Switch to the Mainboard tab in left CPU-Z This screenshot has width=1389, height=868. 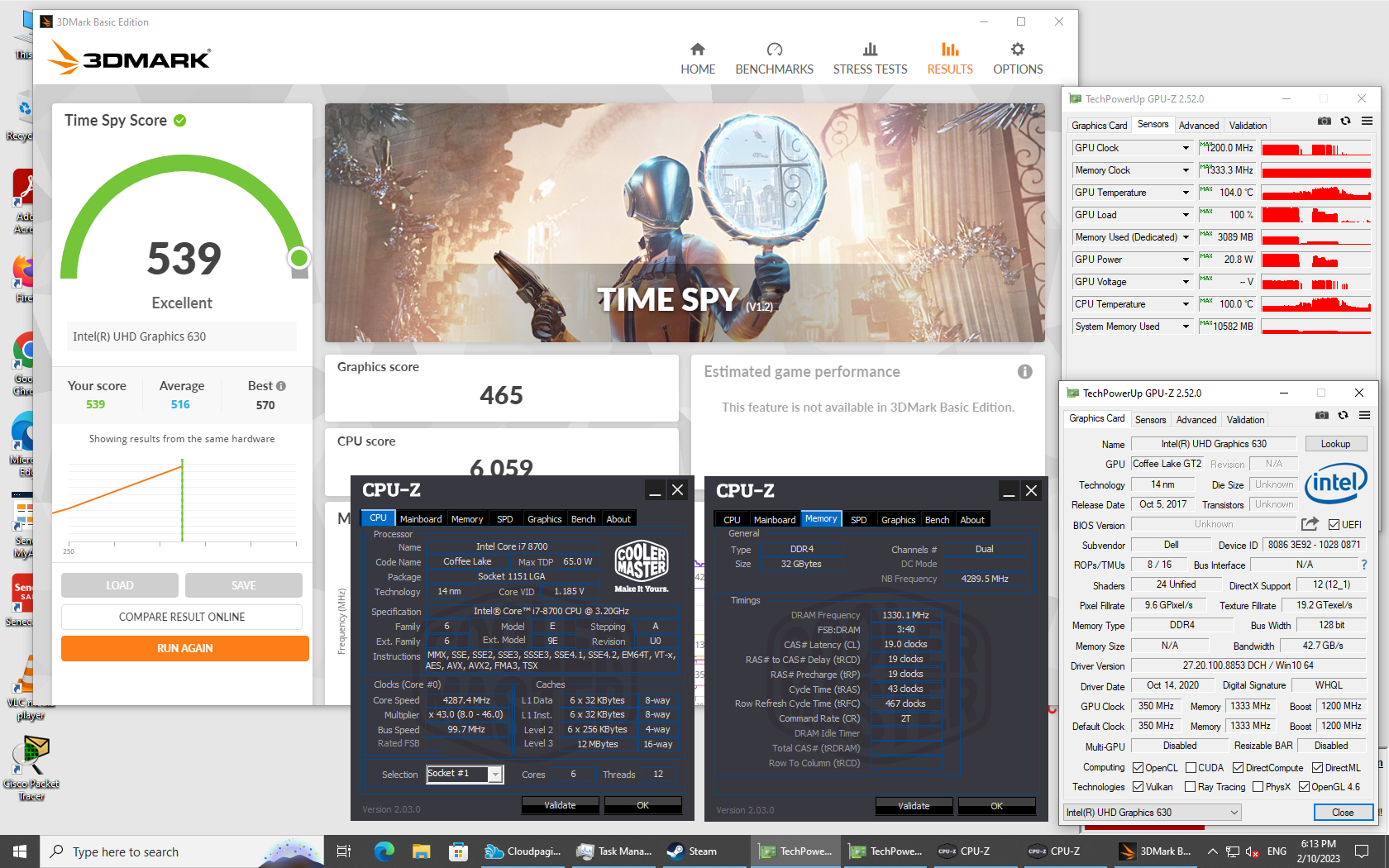click(421, 519)
